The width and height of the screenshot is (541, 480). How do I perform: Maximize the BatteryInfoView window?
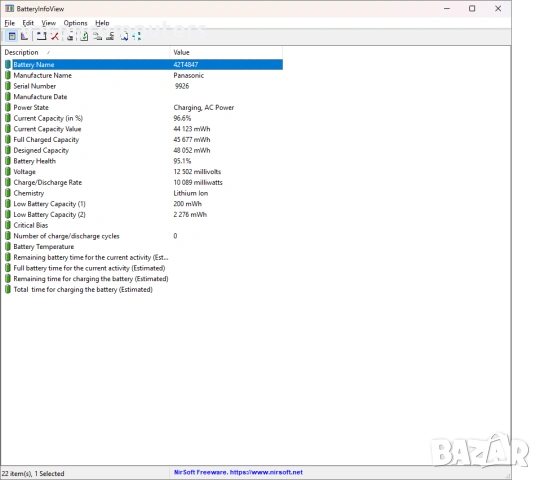pyautogui.click(x=472, y=9)
